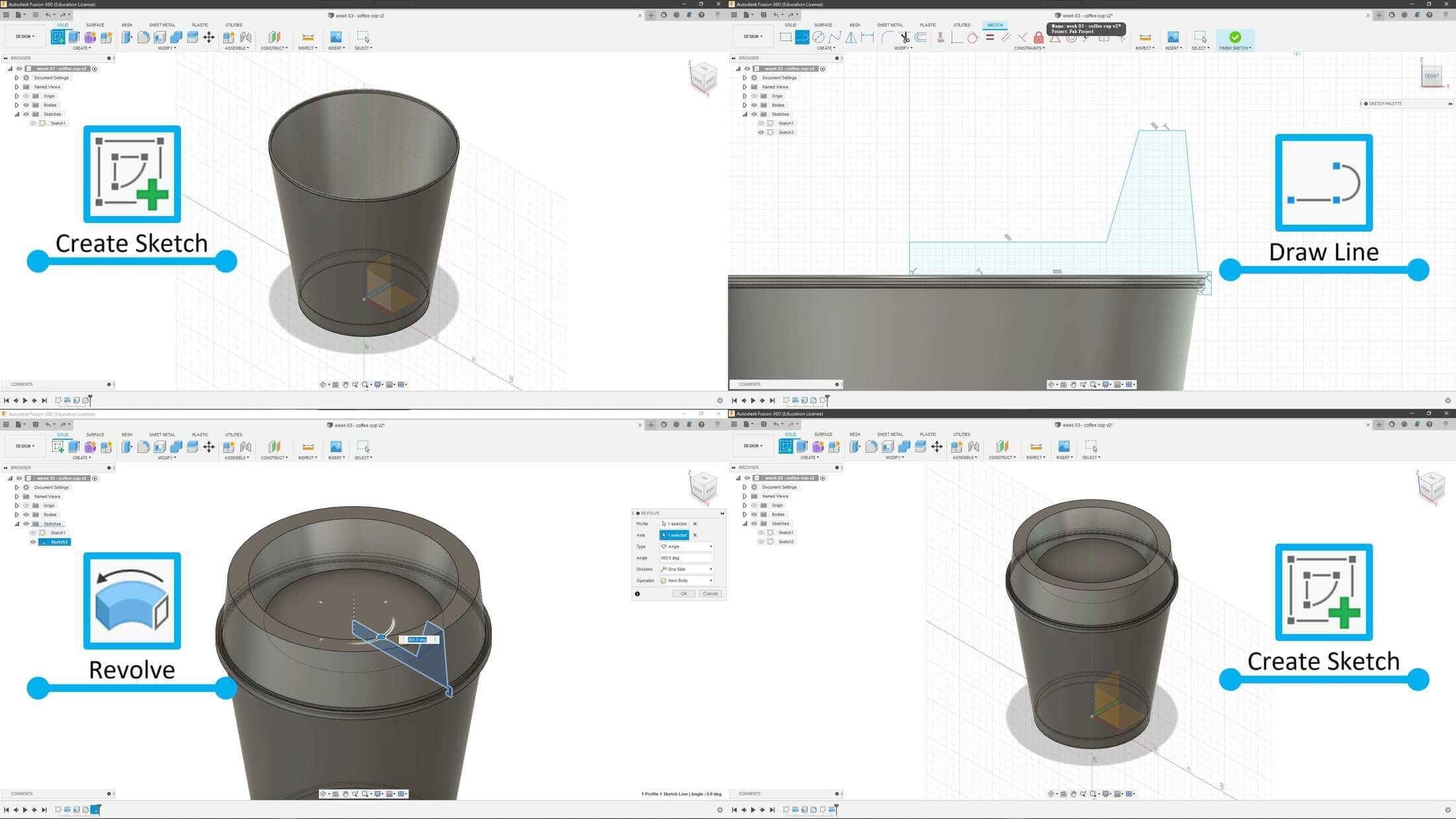Click FRONT face of ViewCube in top-right window
The height and width of the screenshot is (819, 1456).
click(x=1432, y=75)
